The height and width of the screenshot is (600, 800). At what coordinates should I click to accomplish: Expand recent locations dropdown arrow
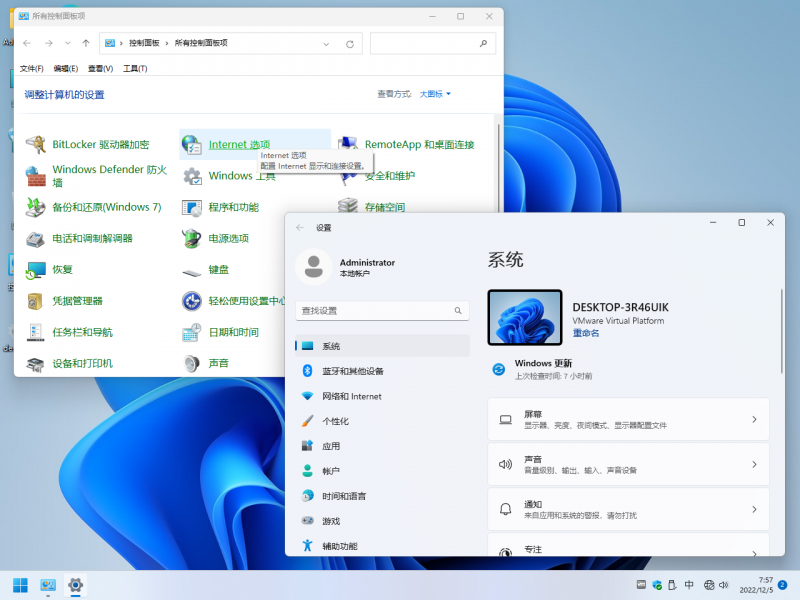click(67, 43)
